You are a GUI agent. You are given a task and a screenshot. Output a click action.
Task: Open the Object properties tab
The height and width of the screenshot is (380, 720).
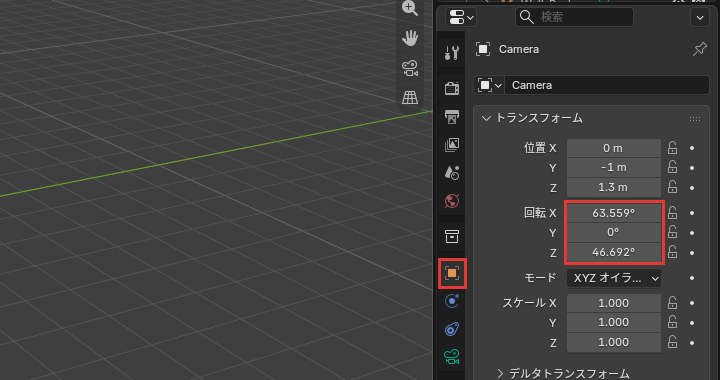click(452, 273)
